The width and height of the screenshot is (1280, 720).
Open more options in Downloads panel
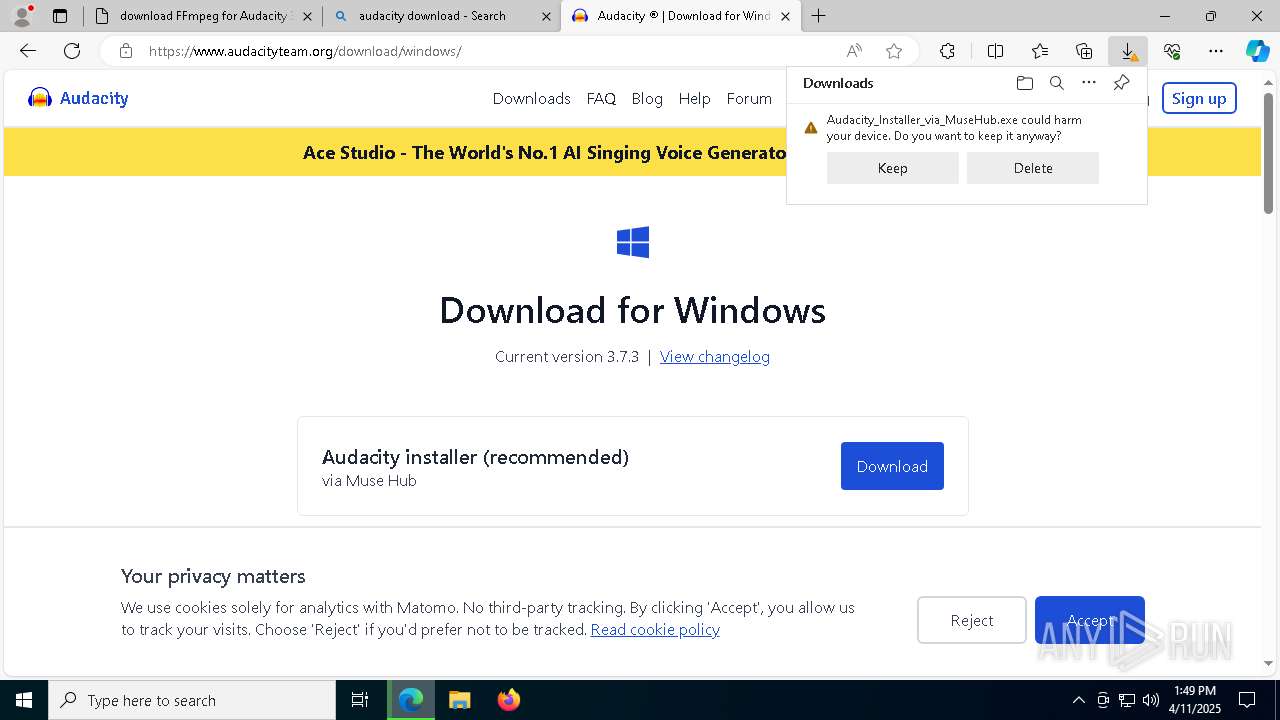tap(1089, 83)
